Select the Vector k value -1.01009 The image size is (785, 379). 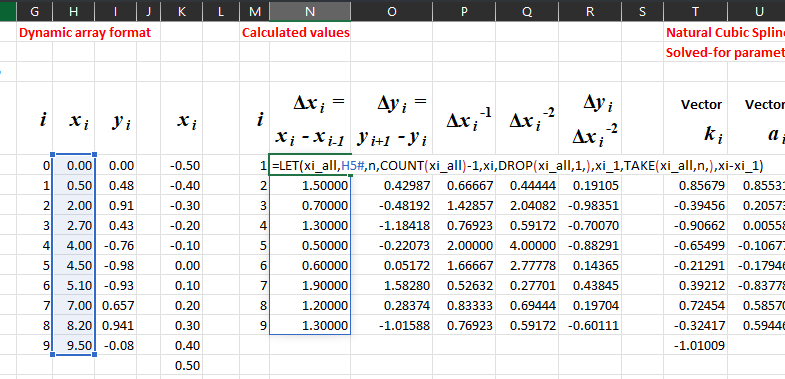pos(696,346)
